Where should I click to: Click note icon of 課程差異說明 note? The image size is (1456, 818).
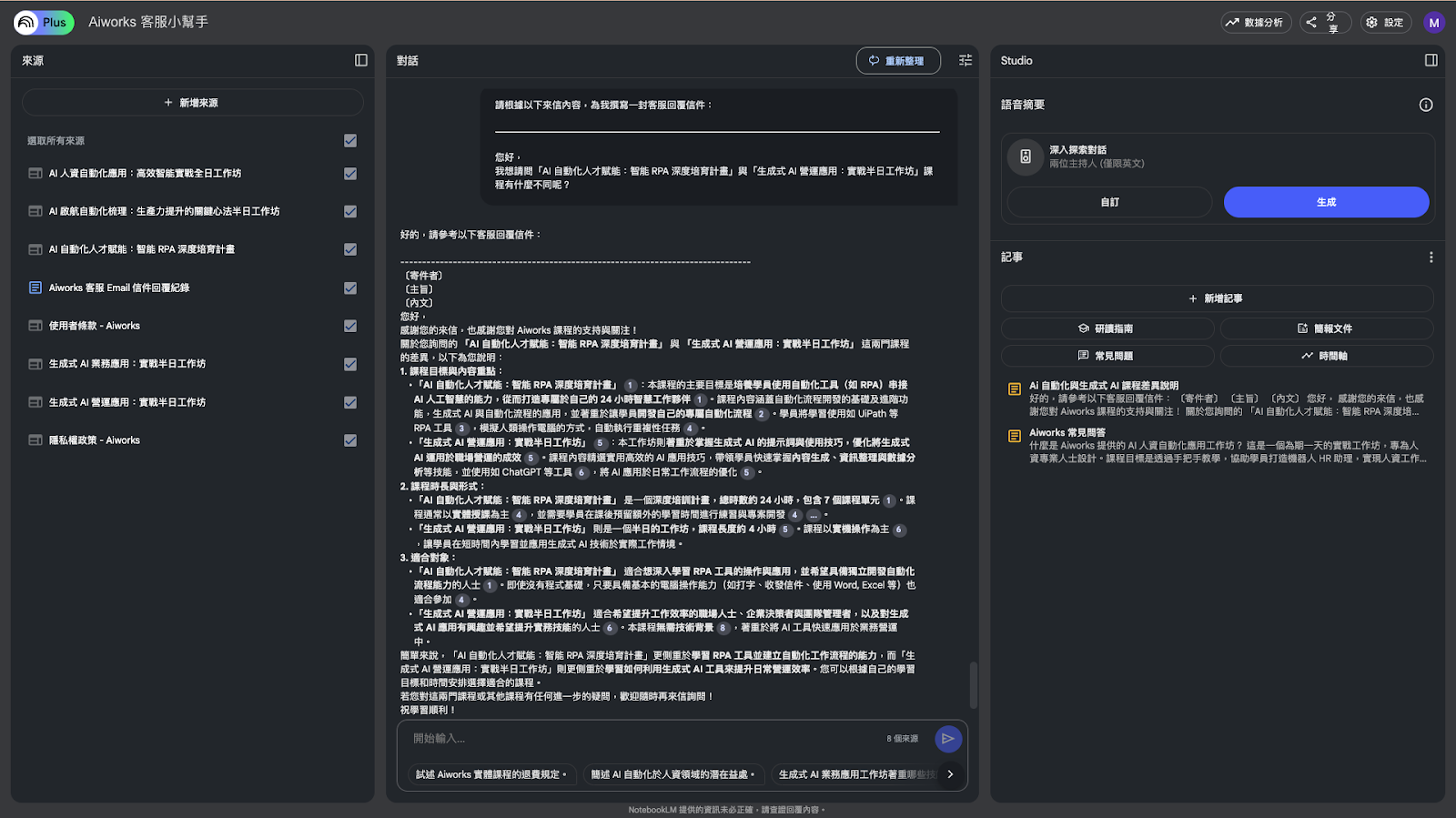tap(1015, 389)
